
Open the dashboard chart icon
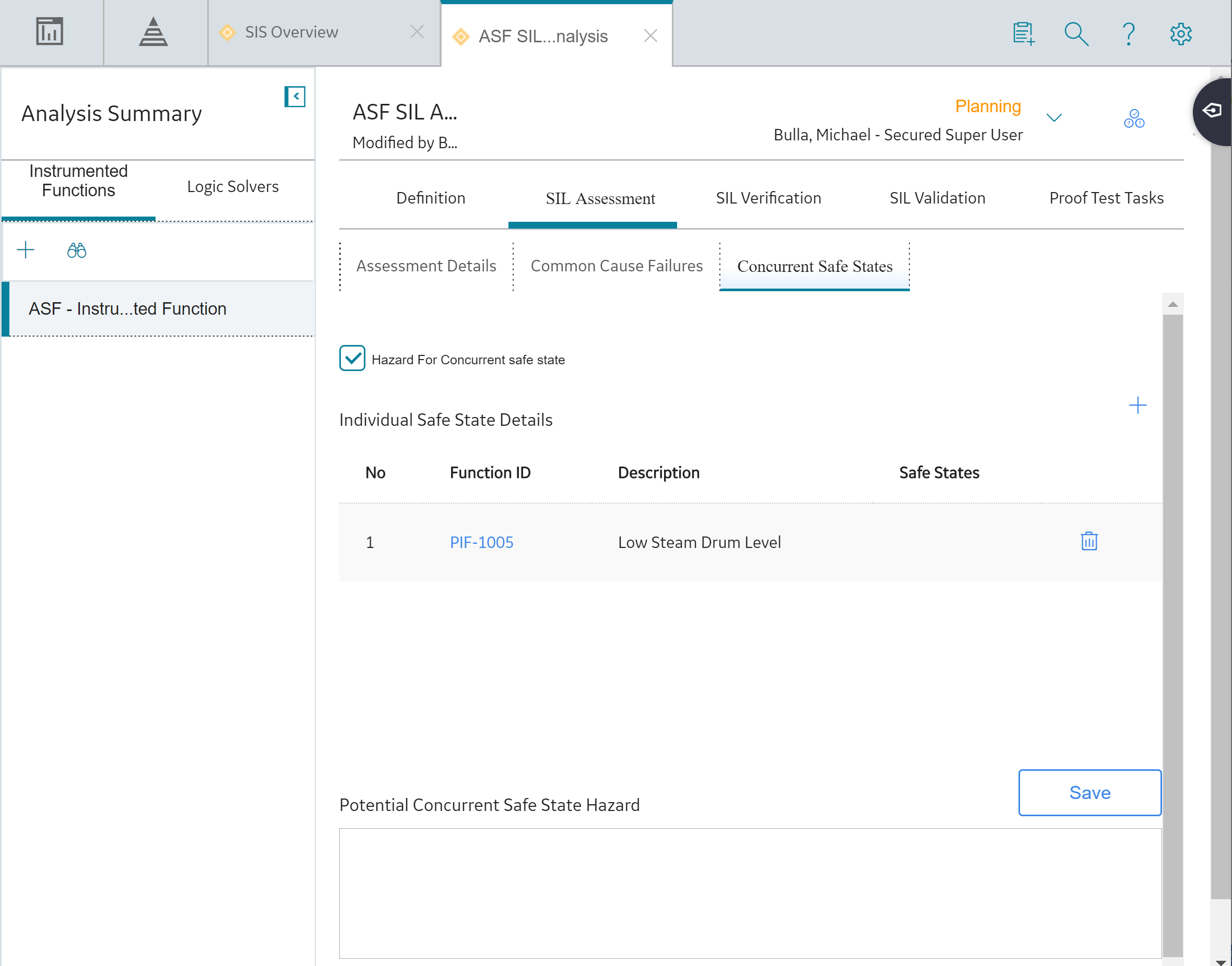pos(50,32)
